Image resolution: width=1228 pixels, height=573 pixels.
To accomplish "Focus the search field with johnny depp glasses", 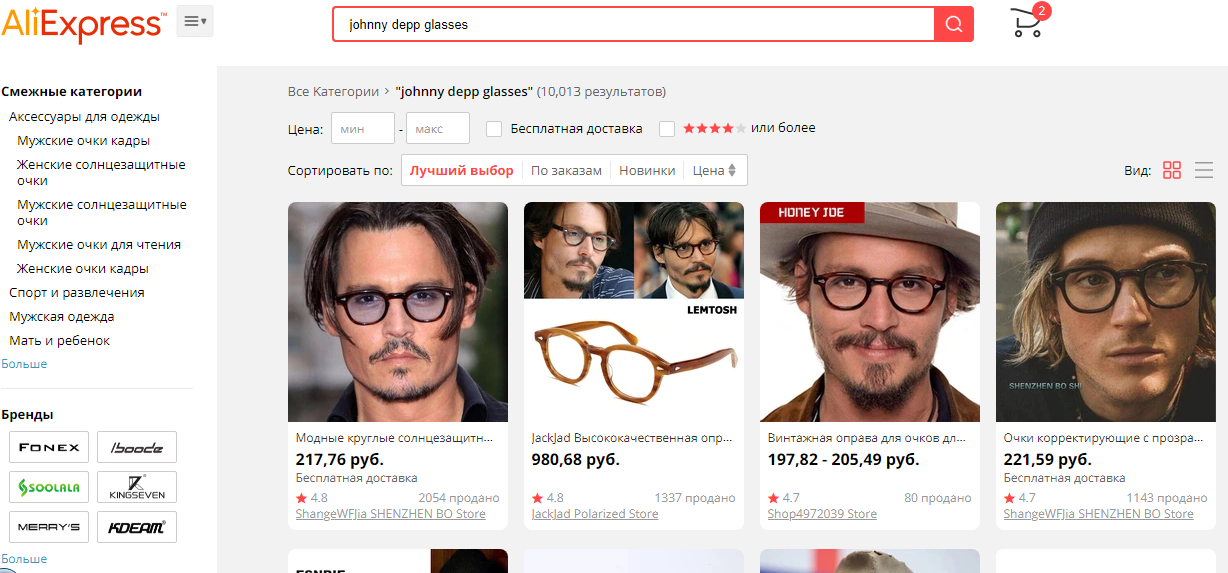I will pos(633,24).
